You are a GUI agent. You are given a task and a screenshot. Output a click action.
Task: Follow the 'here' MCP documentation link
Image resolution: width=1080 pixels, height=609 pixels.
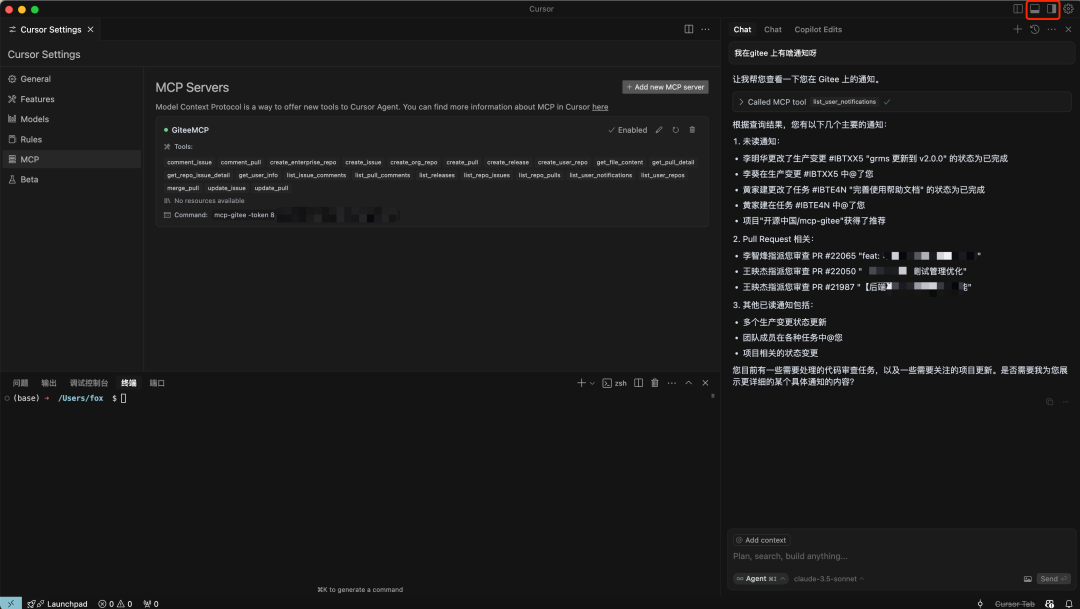[x=600, y=107]
